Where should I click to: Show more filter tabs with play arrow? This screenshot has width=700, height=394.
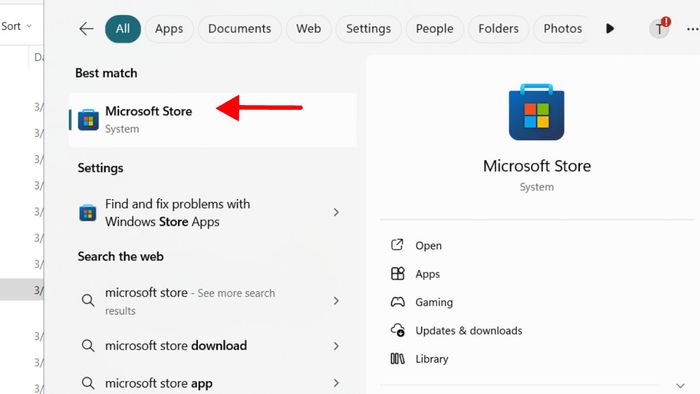click(x=610, y=29)
